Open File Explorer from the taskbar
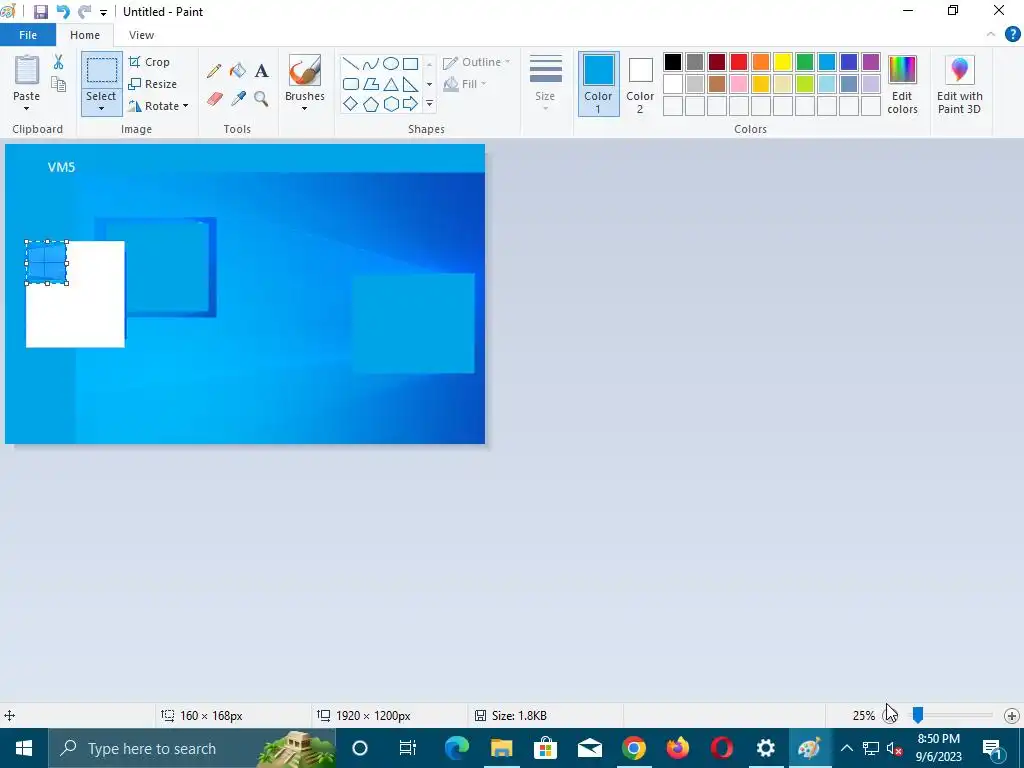The height and width of the screenshot is (768, 1024). pos(501,748)
